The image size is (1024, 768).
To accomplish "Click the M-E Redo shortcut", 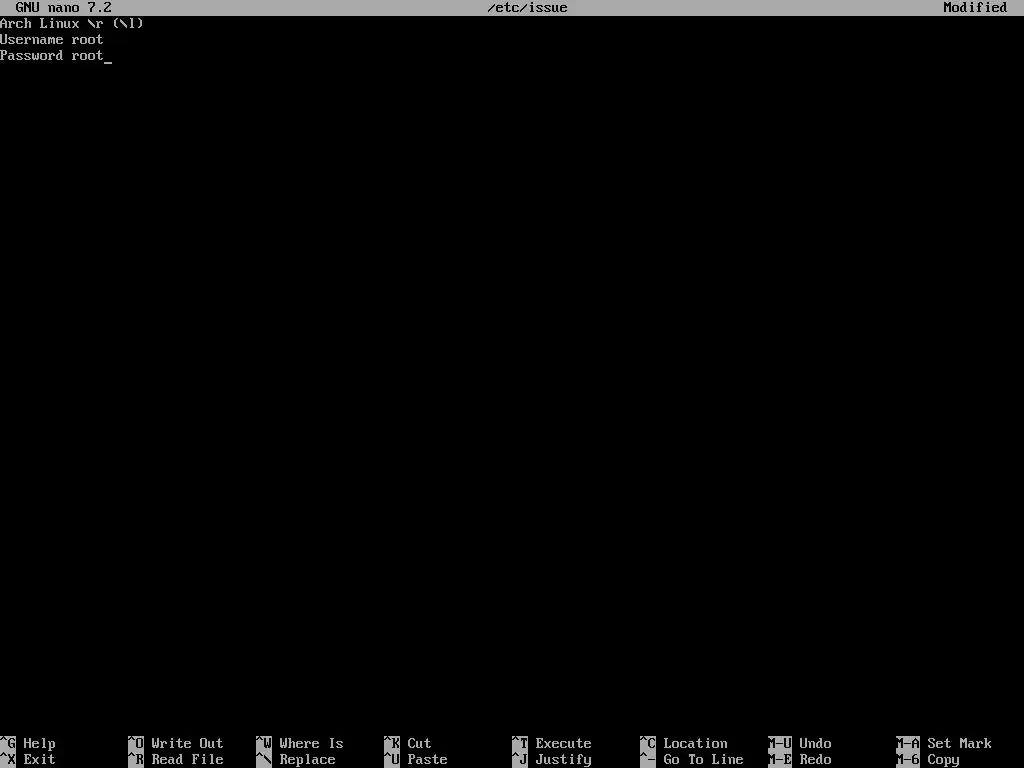I will (800, 760).
